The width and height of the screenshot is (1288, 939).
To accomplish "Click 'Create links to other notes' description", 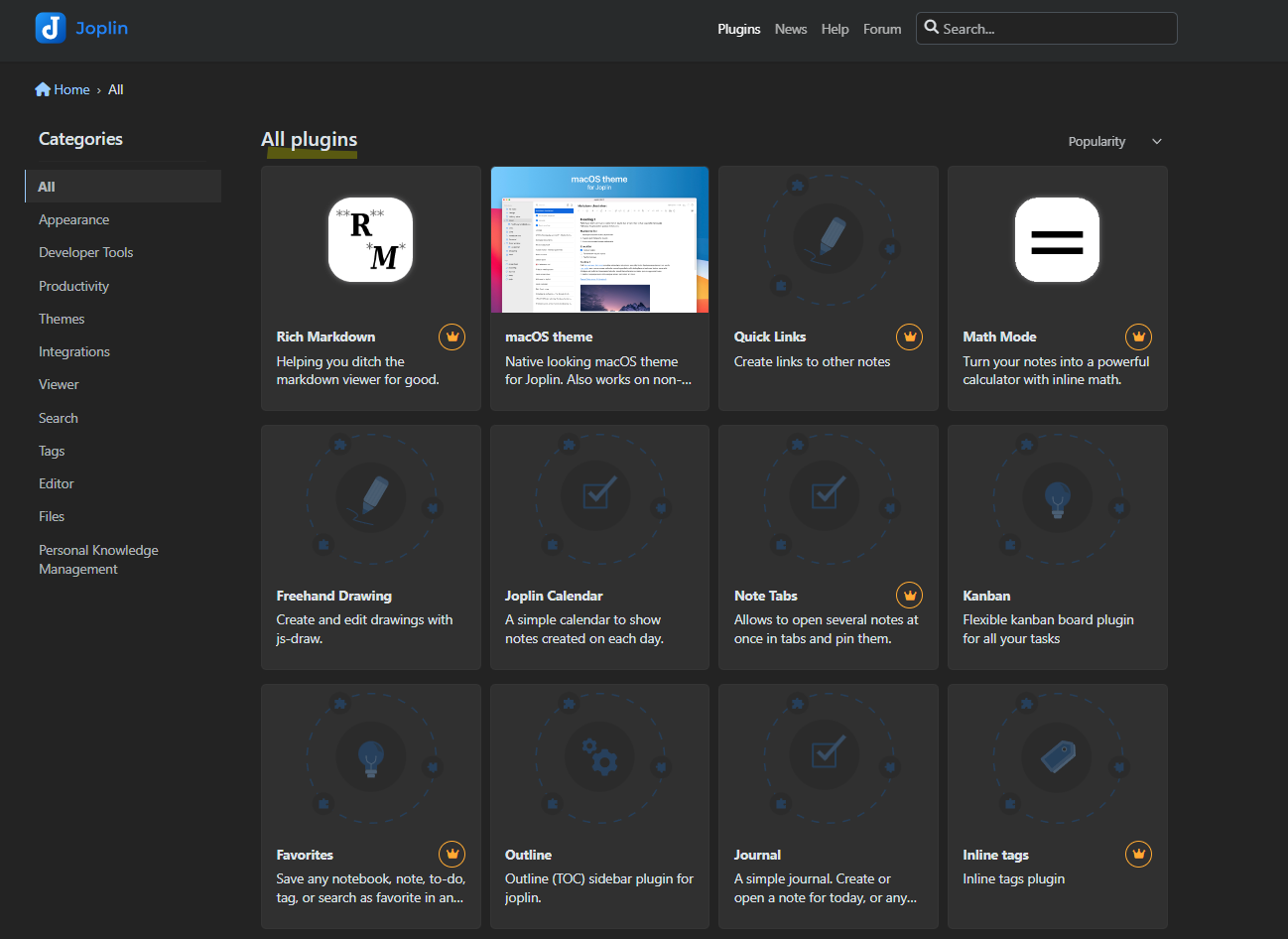I will 812,361.
